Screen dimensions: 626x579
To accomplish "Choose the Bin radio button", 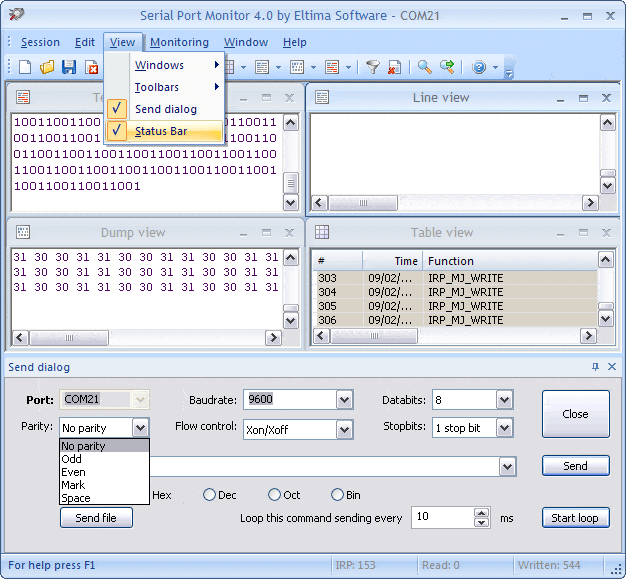I will (337, 495).
